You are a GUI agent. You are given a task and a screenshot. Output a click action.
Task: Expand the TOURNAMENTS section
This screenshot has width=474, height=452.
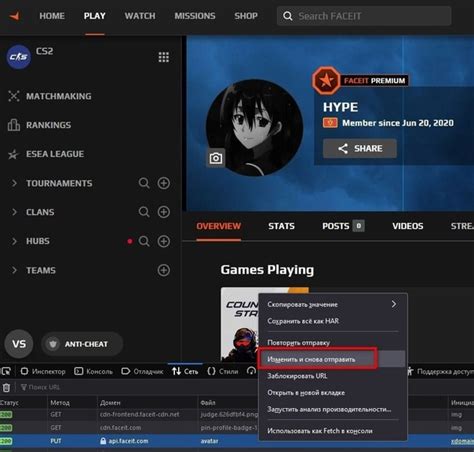(x=14, y=183)
